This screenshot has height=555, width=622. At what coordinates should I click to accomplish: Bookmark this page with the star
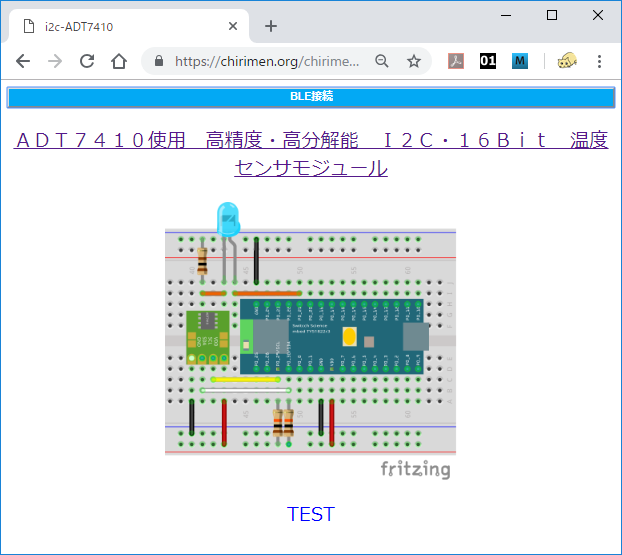tap(413, 61)
